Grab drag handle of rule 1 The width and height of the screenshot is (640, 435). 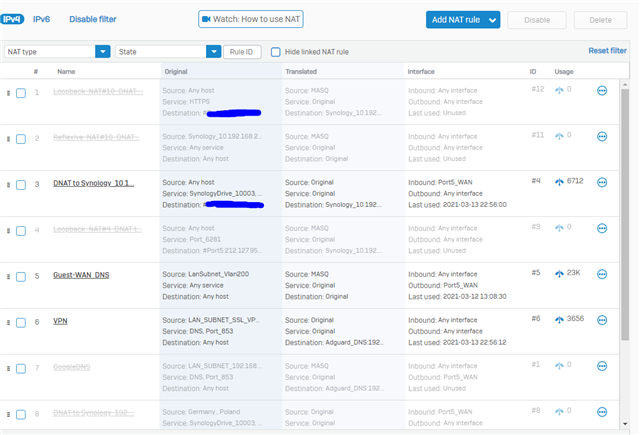pyautogui.click(x=8, y=93)
